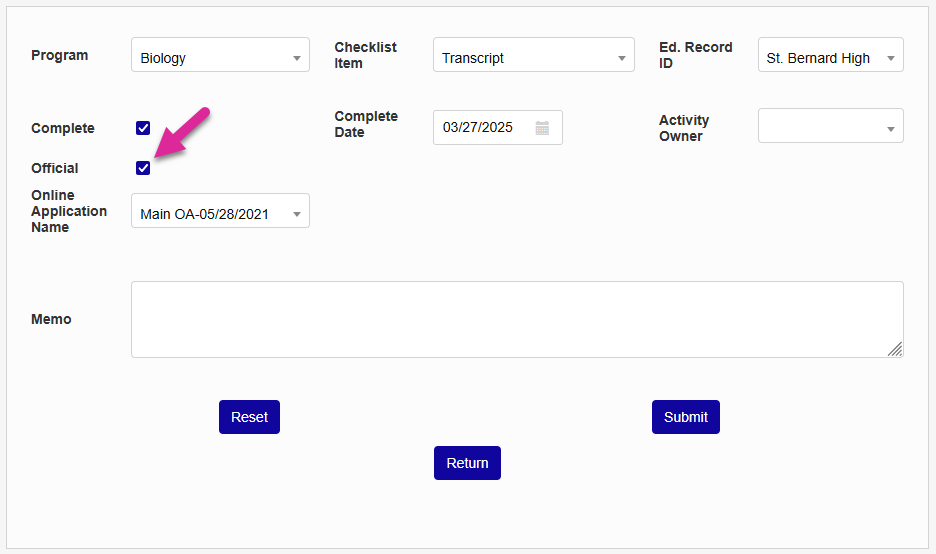The height and width of the screenshot is (554, 936).
Task: Click the "Program" field label
Action: coord(60,56)
